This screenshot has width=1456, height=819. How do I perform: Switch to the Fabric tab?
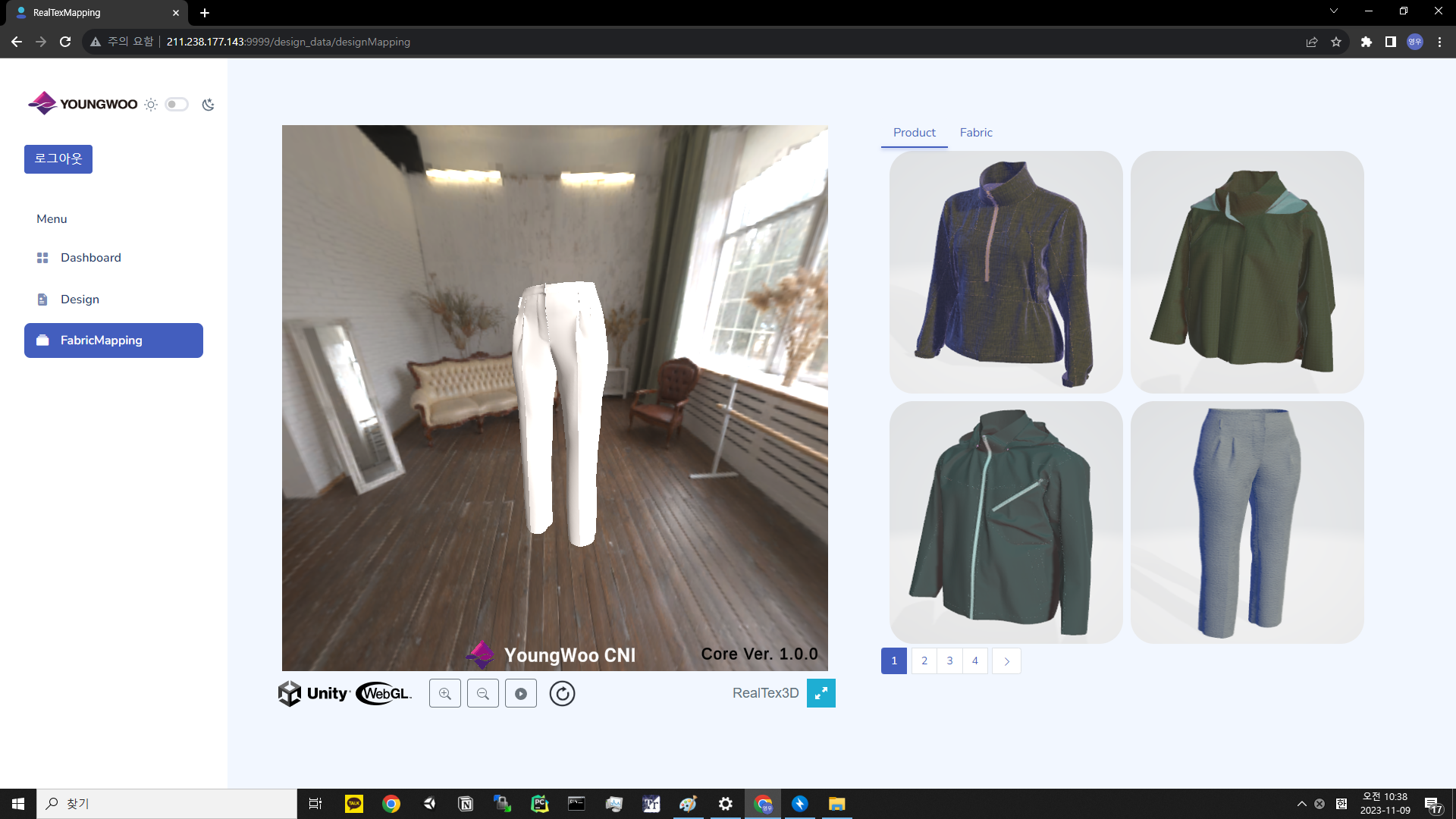click(975, 133)
